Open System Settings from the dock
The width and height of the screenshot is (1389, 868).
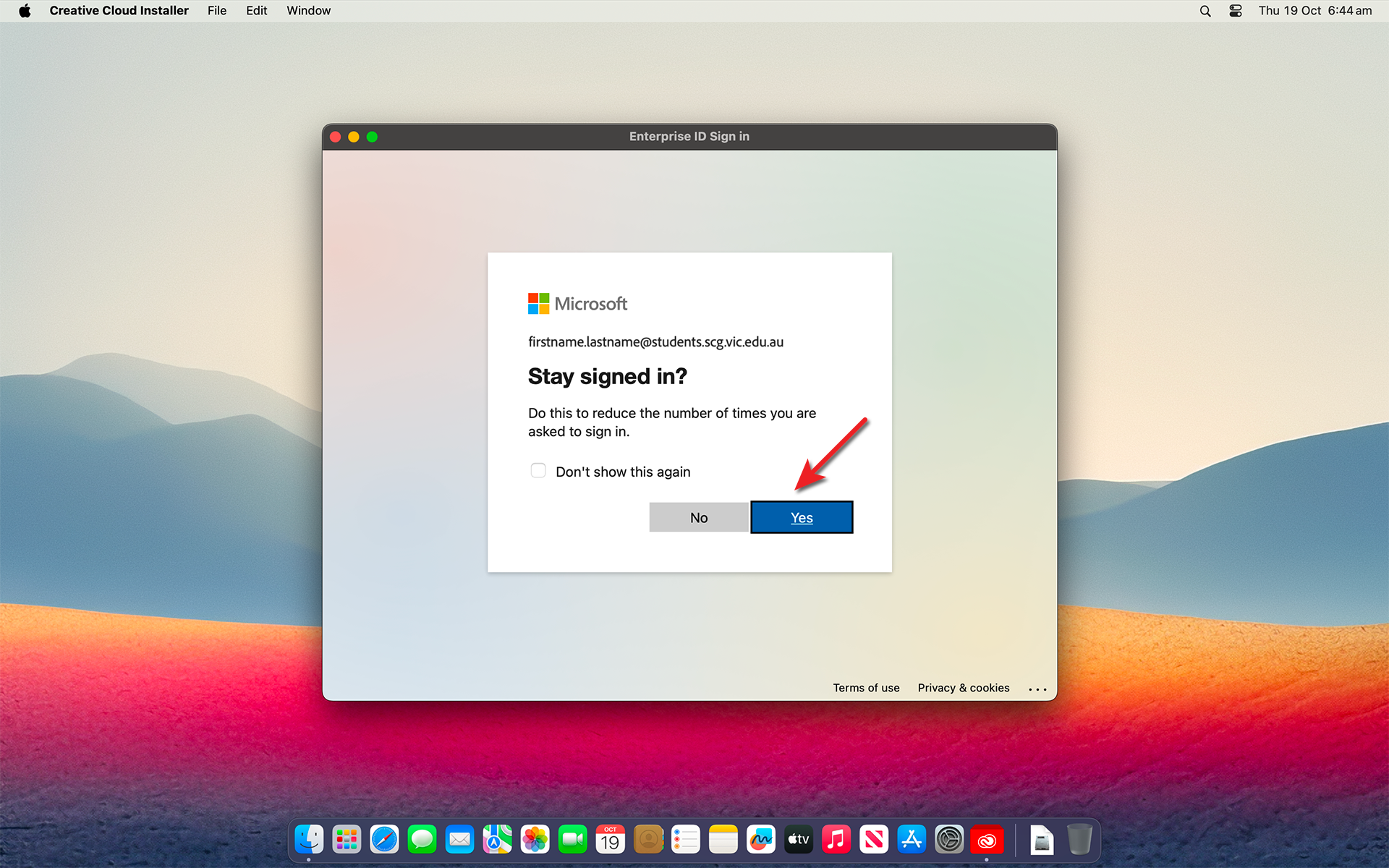click(949, 840)
